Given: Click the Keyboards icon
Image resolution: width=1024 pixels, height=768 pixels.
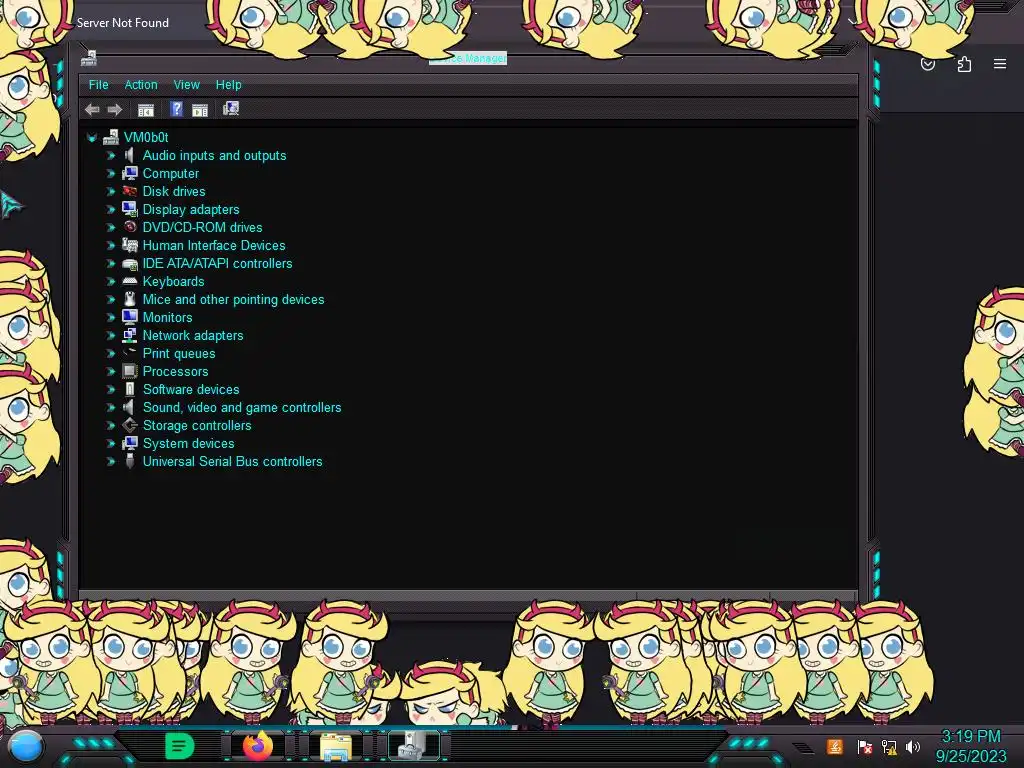Looking at the screenshot, I should 129,281.
